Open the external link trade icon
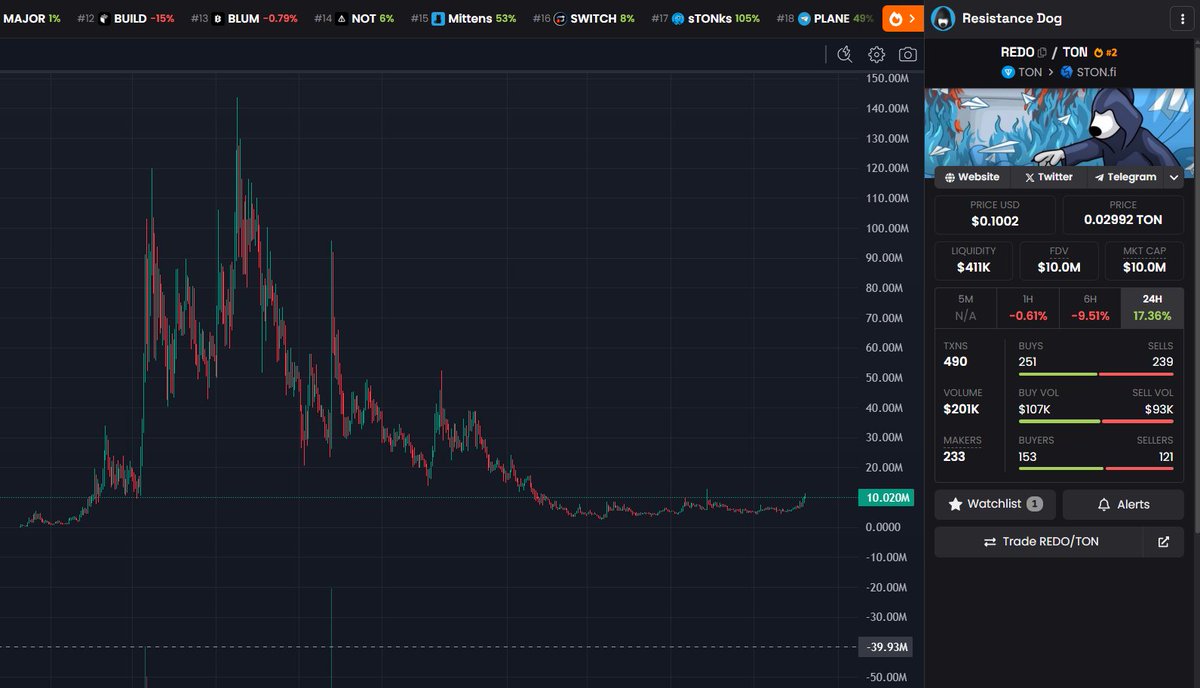This screenshot has width=1200, height=688. tap(1163, 541)
